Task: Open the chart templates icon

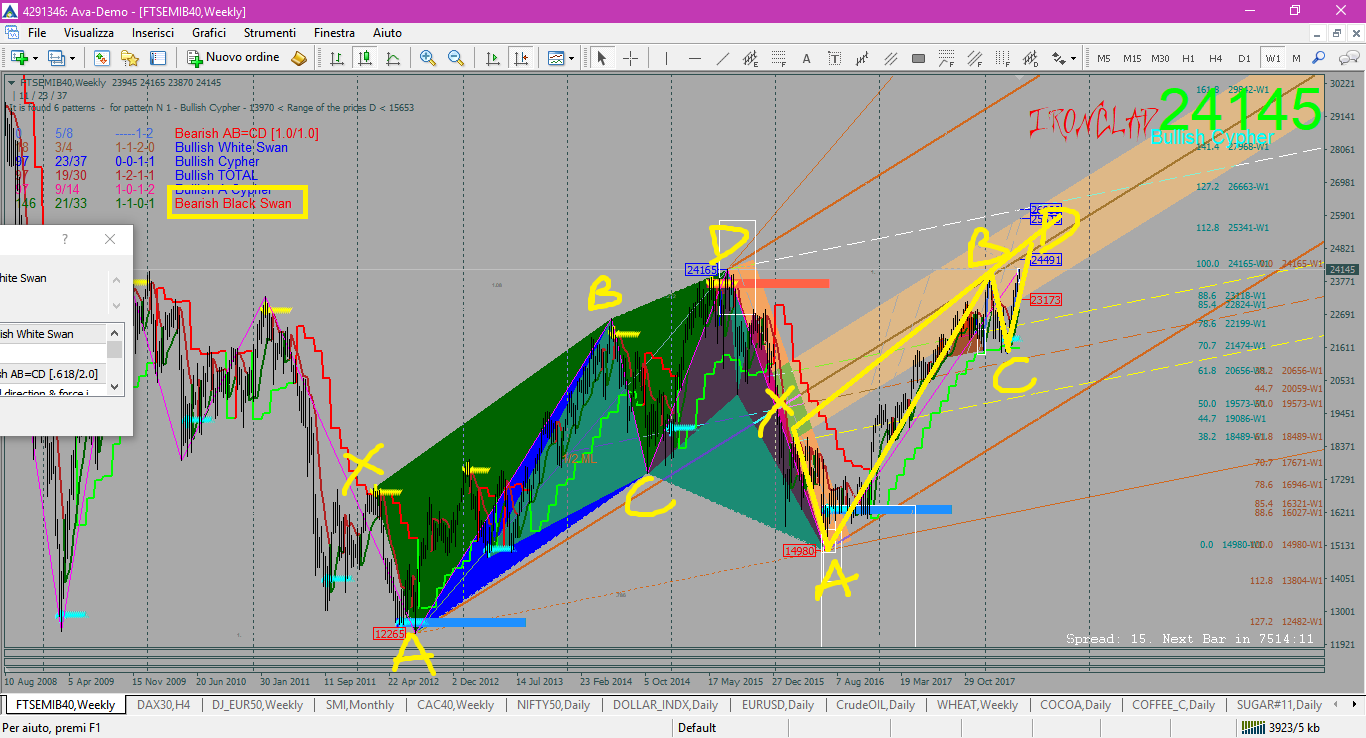Action: pos(556,58)
